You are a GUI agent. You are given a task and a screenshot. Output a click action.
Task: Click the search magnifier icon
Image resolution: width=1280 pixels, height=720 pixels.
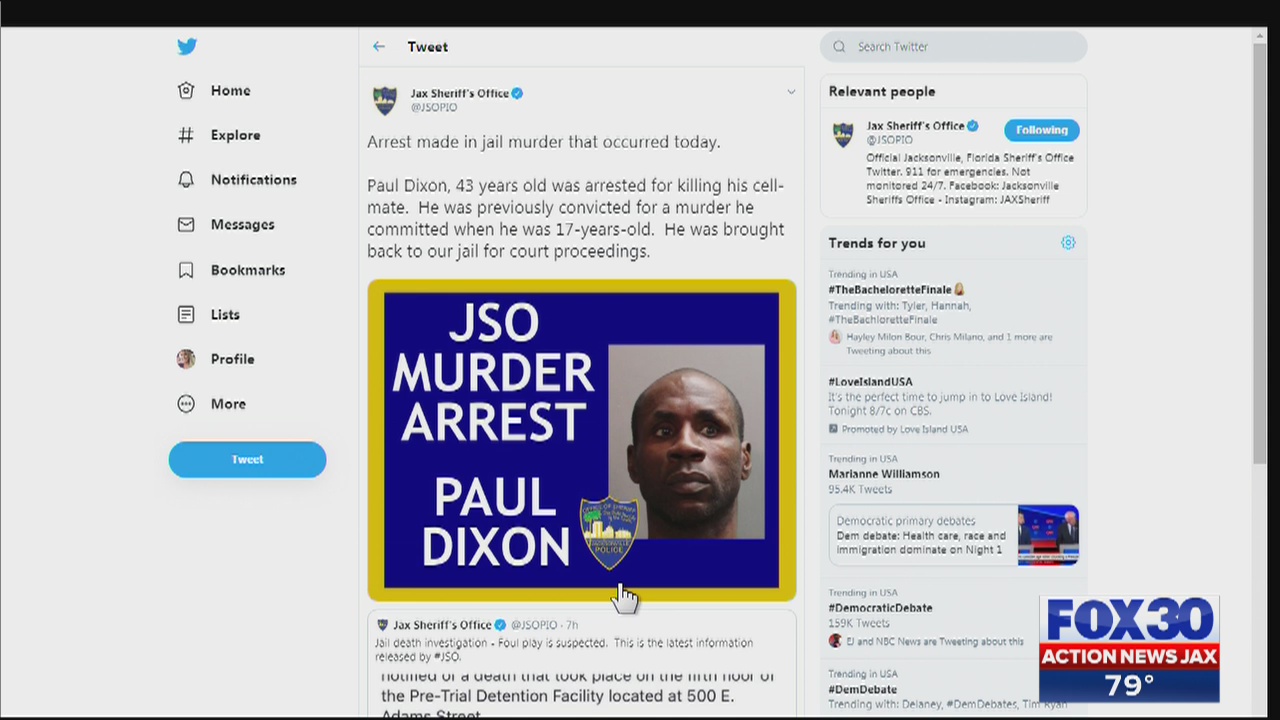coord(839,46)
